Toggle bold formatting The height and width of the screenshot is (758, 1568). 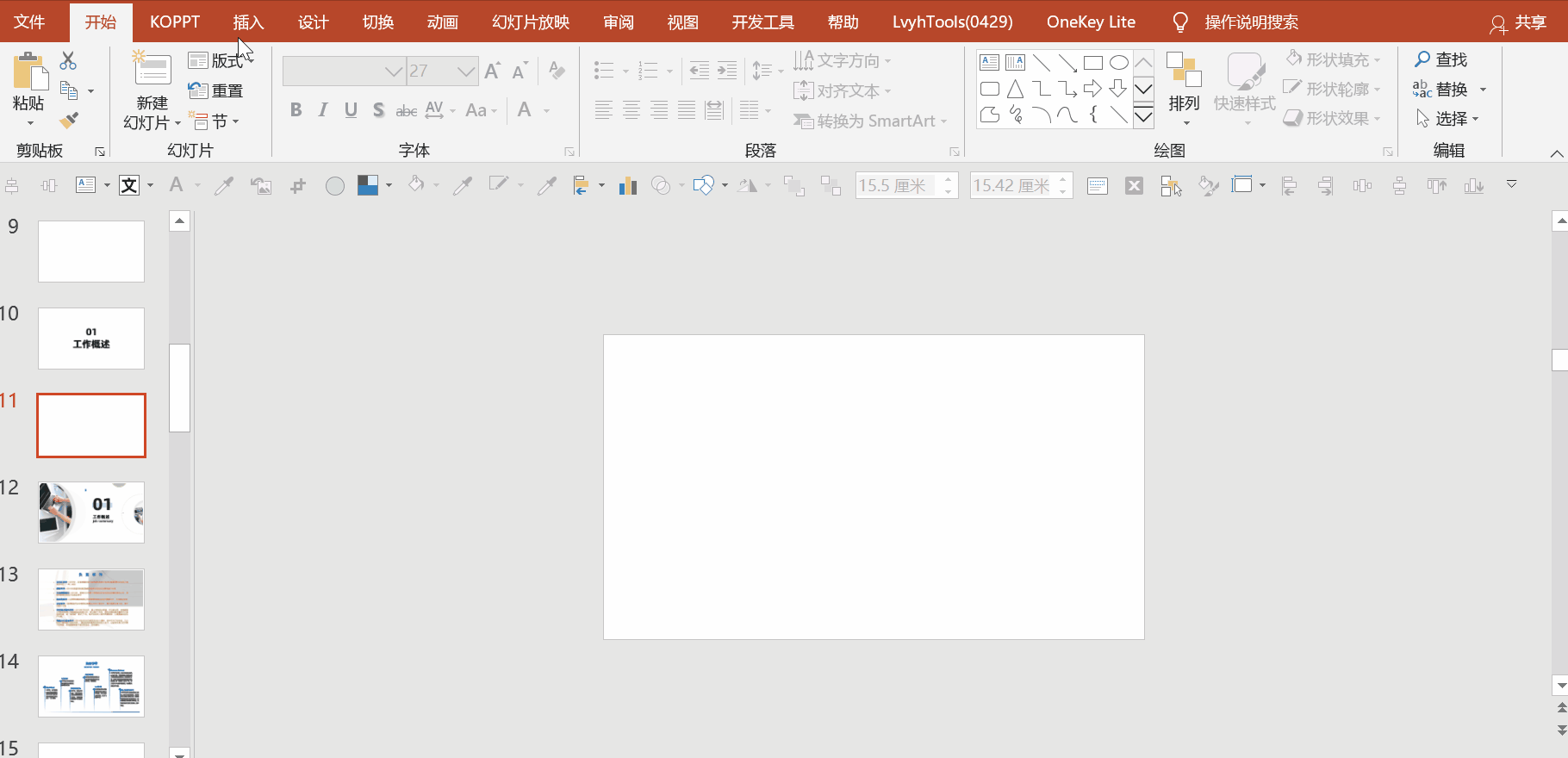click(296, 110)
